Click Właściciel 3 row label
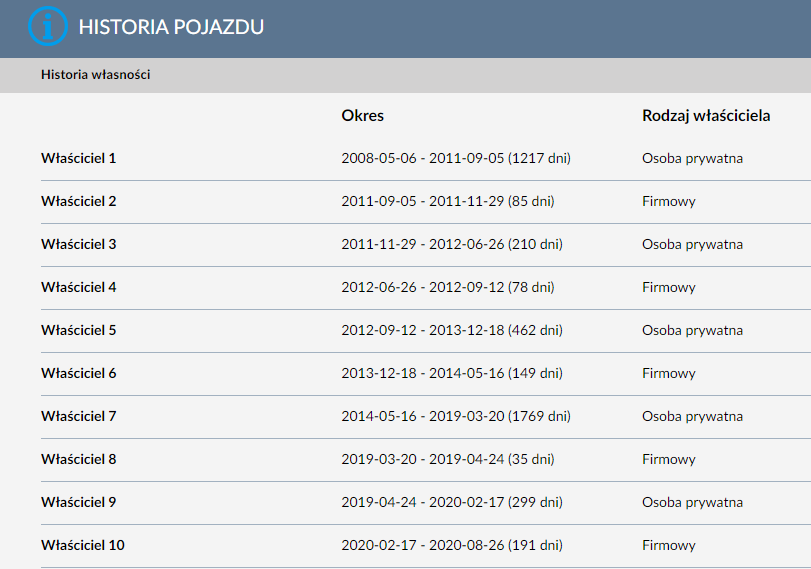 [x=79, y=244]
